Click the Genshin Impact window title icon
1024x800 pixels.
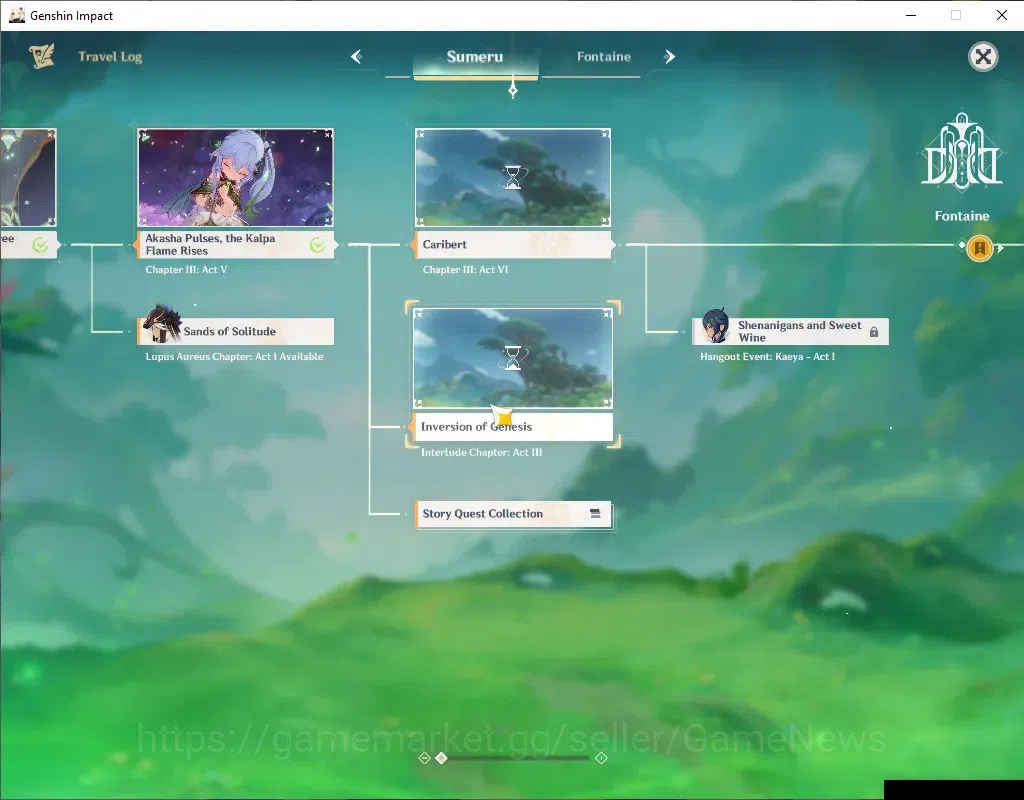click(16, 15)
